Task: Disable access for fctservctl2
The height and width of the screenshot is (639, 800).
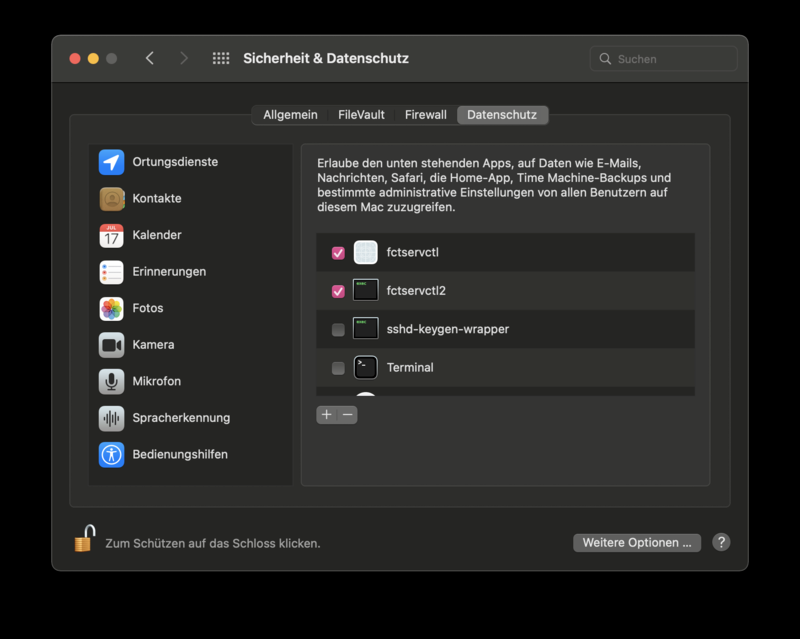Action: pyautogui.click(x=338, y=291)
